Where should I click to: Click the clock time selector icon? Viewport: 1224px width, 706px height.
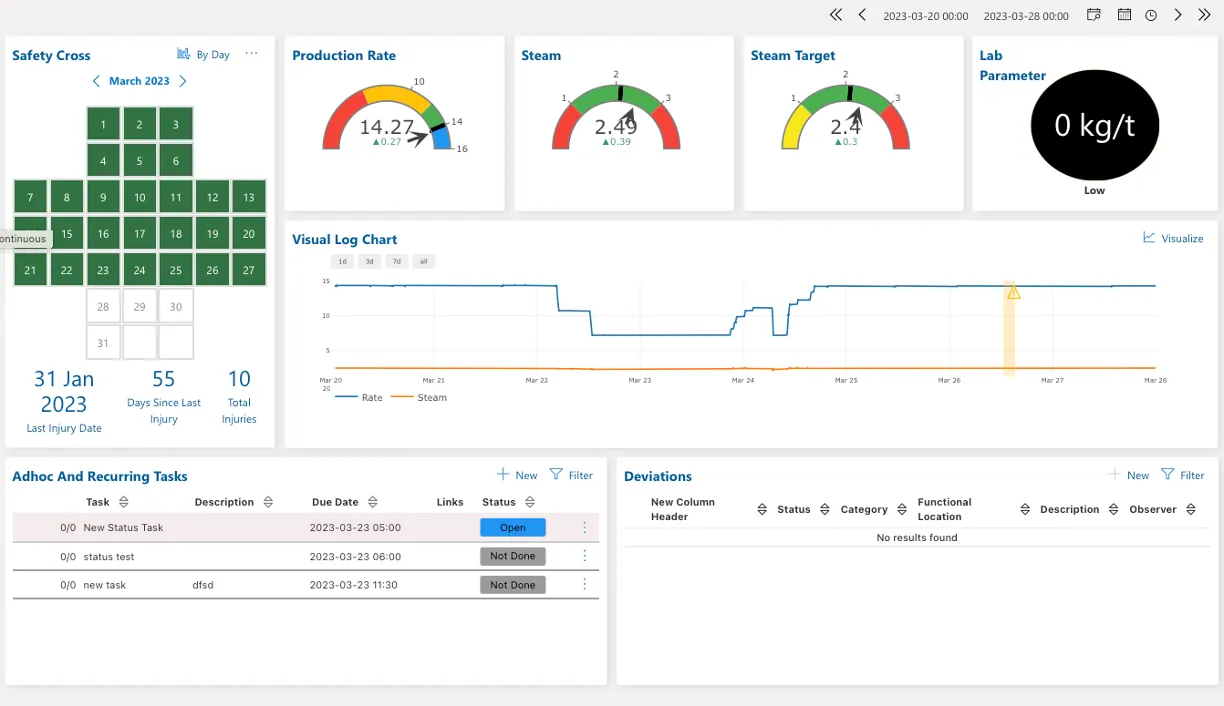pyautogui.click(x=1151, y=15)
